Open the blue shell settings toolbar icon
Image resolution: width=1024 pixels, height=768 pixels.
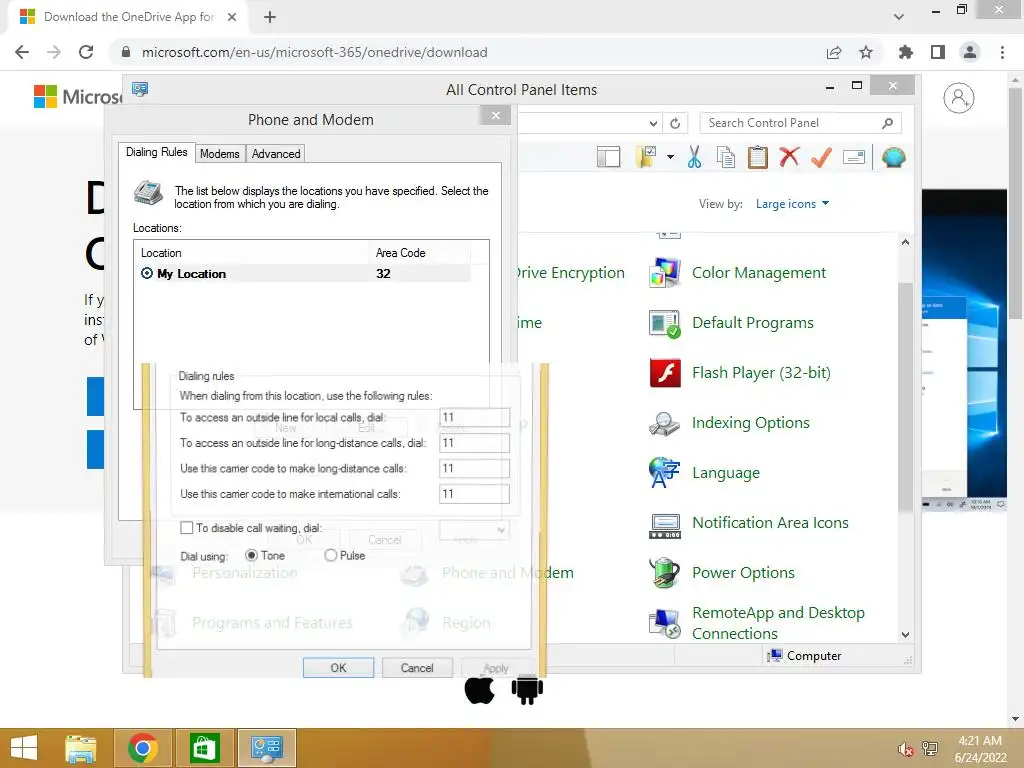tap(893, 157)
